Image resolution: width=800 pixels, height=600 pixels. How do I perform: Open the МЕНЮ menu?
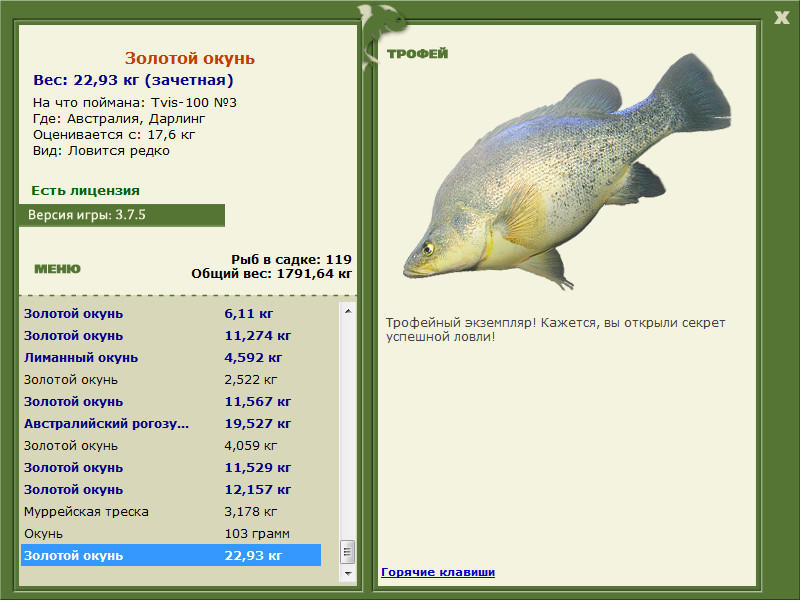point(57,269)
